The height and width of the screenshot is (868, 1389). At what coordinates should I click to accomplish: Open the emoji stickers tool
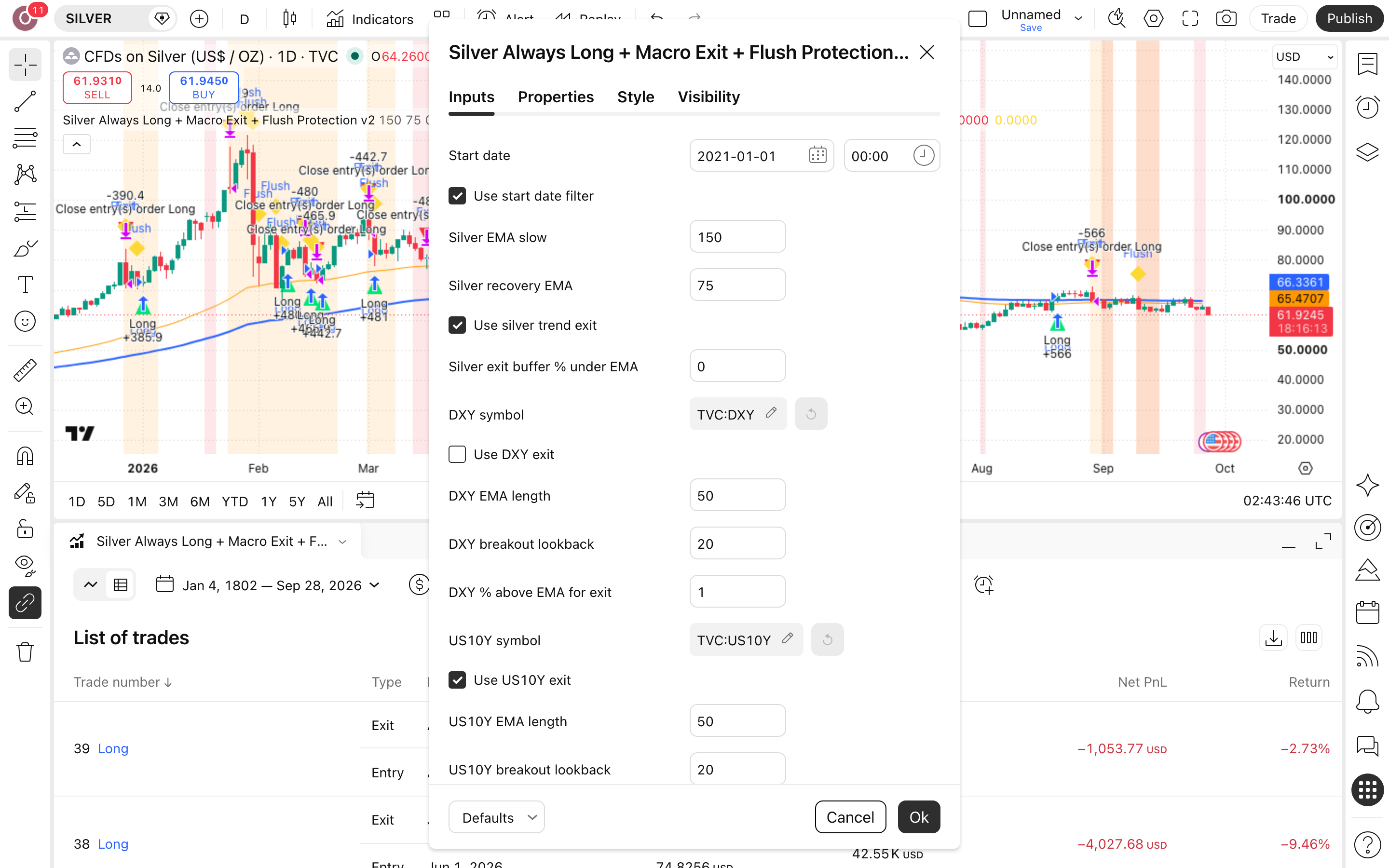point(25,322)
